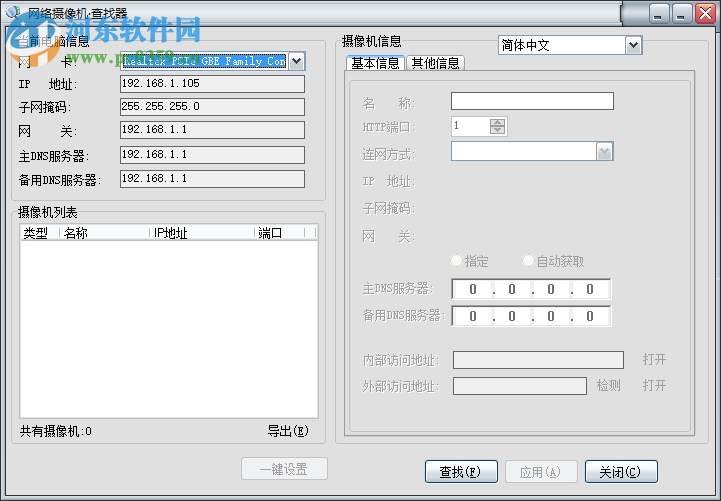This screenshot has width=721, height=501.
Task: Open the 简体中文 language dropdown
Action: tap(634, 45)
